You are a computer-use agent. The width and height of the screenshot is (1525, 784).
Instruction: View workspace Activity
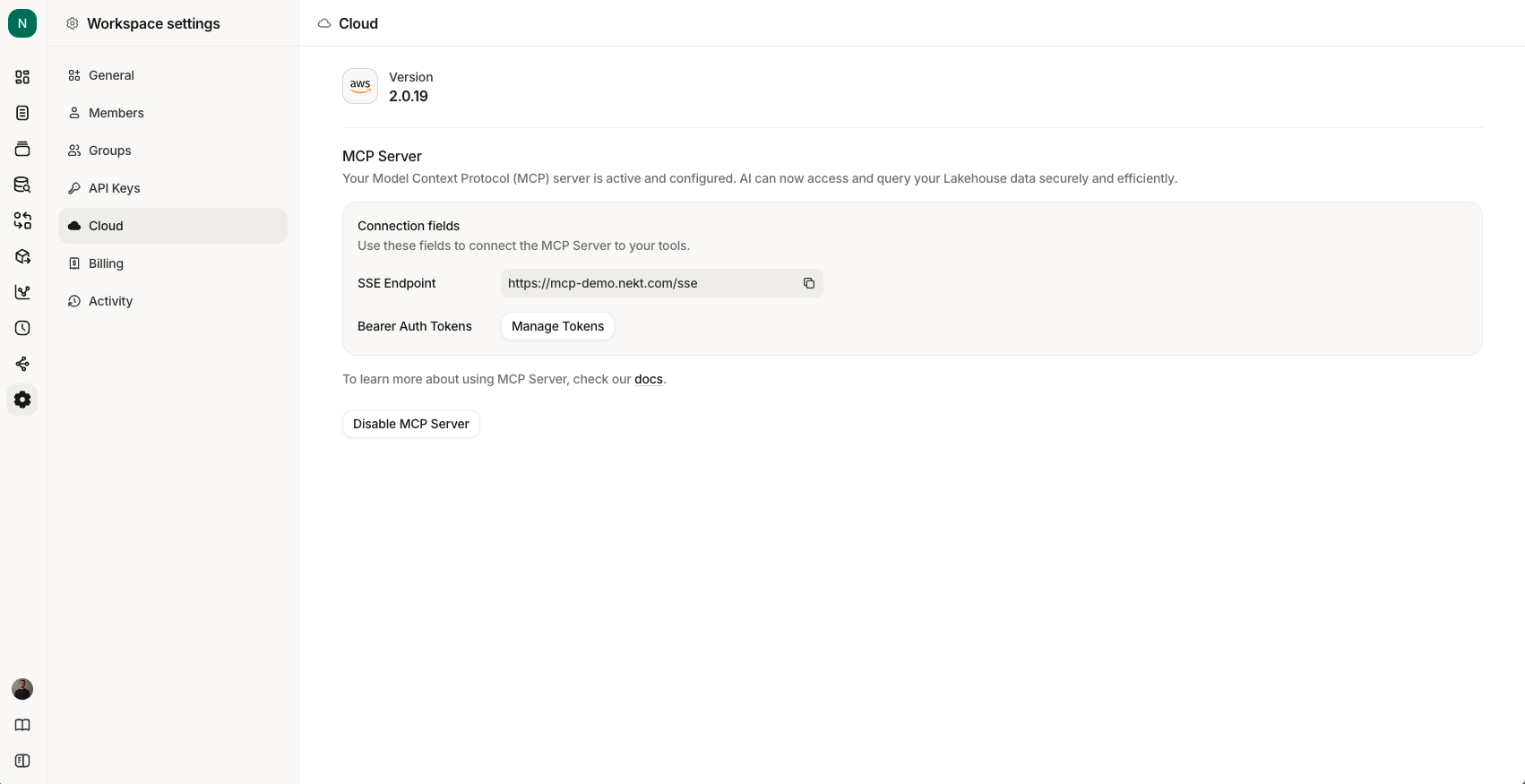[x=173, y=301]
